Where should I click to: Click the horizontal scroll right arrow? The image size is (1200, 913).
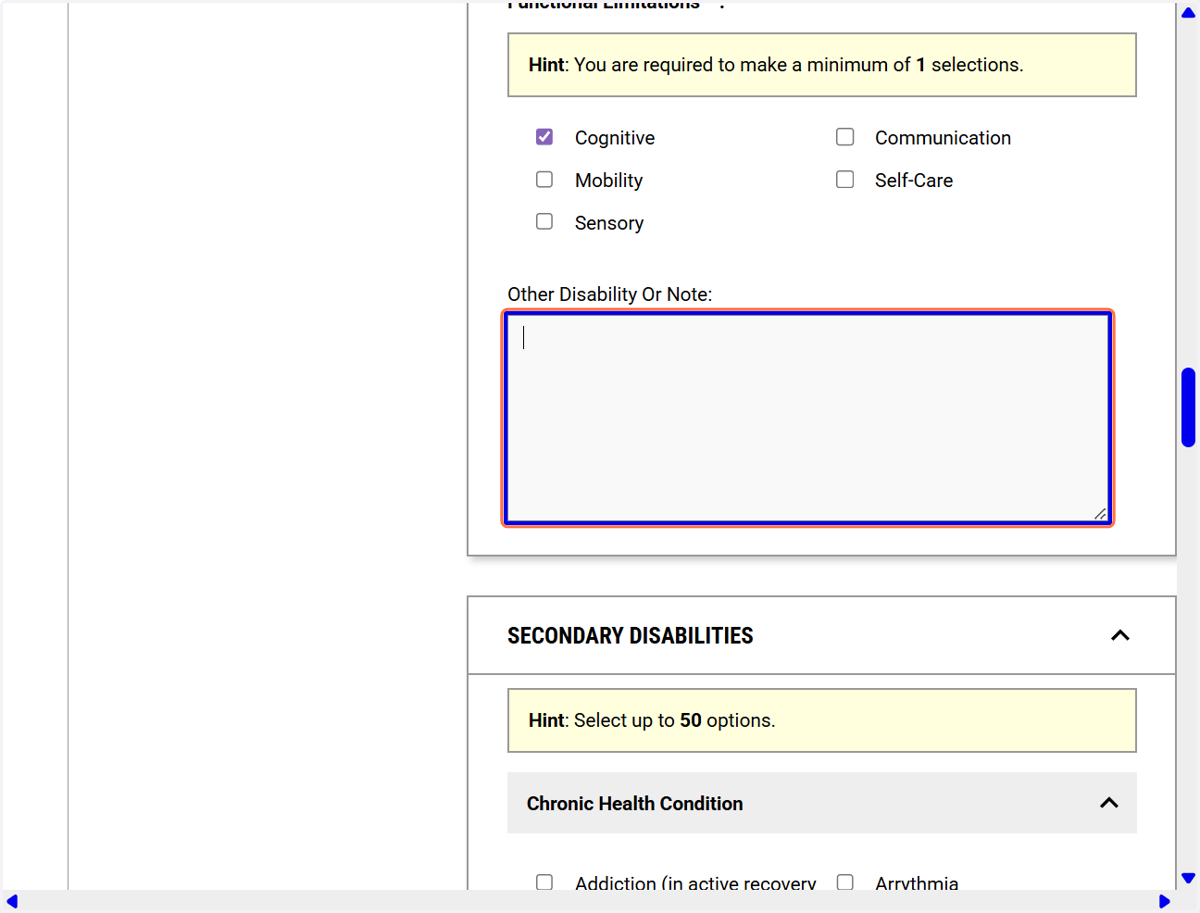[1164, 902]
